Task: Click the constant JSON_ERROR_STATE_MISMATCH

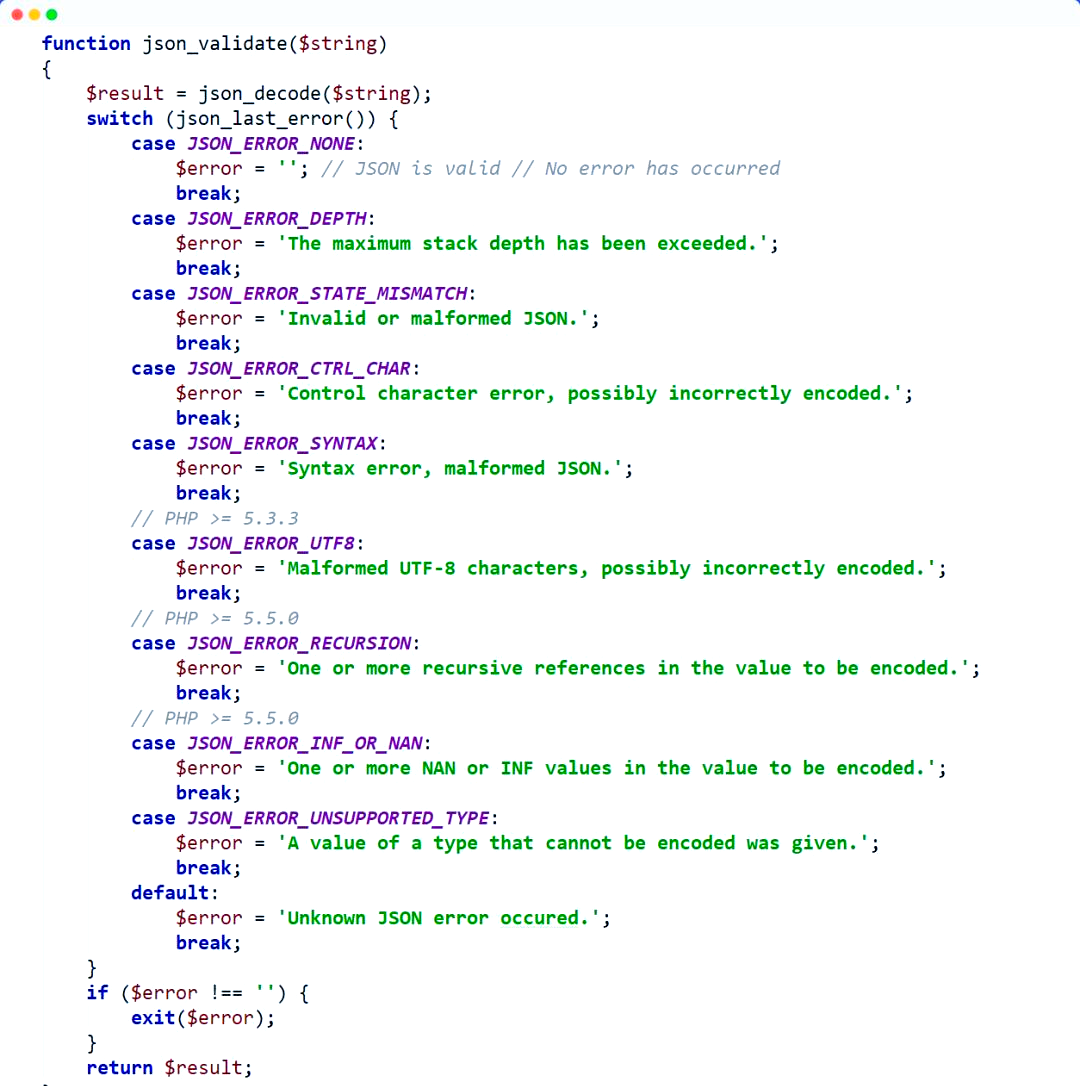Action: (x=327, y=293)
